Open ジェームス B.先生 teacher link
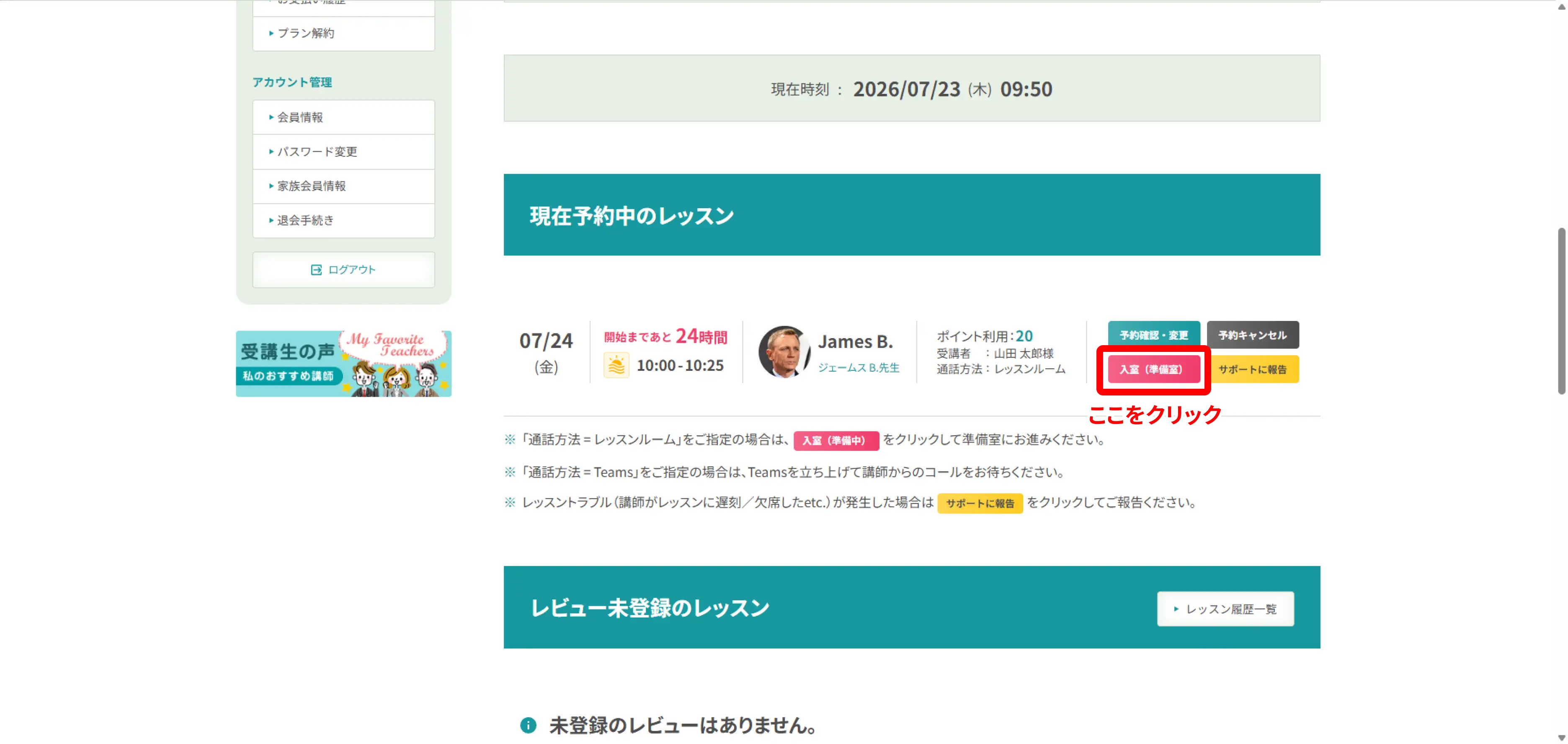This screenshot has height=744, width=1568. point(858,368)
